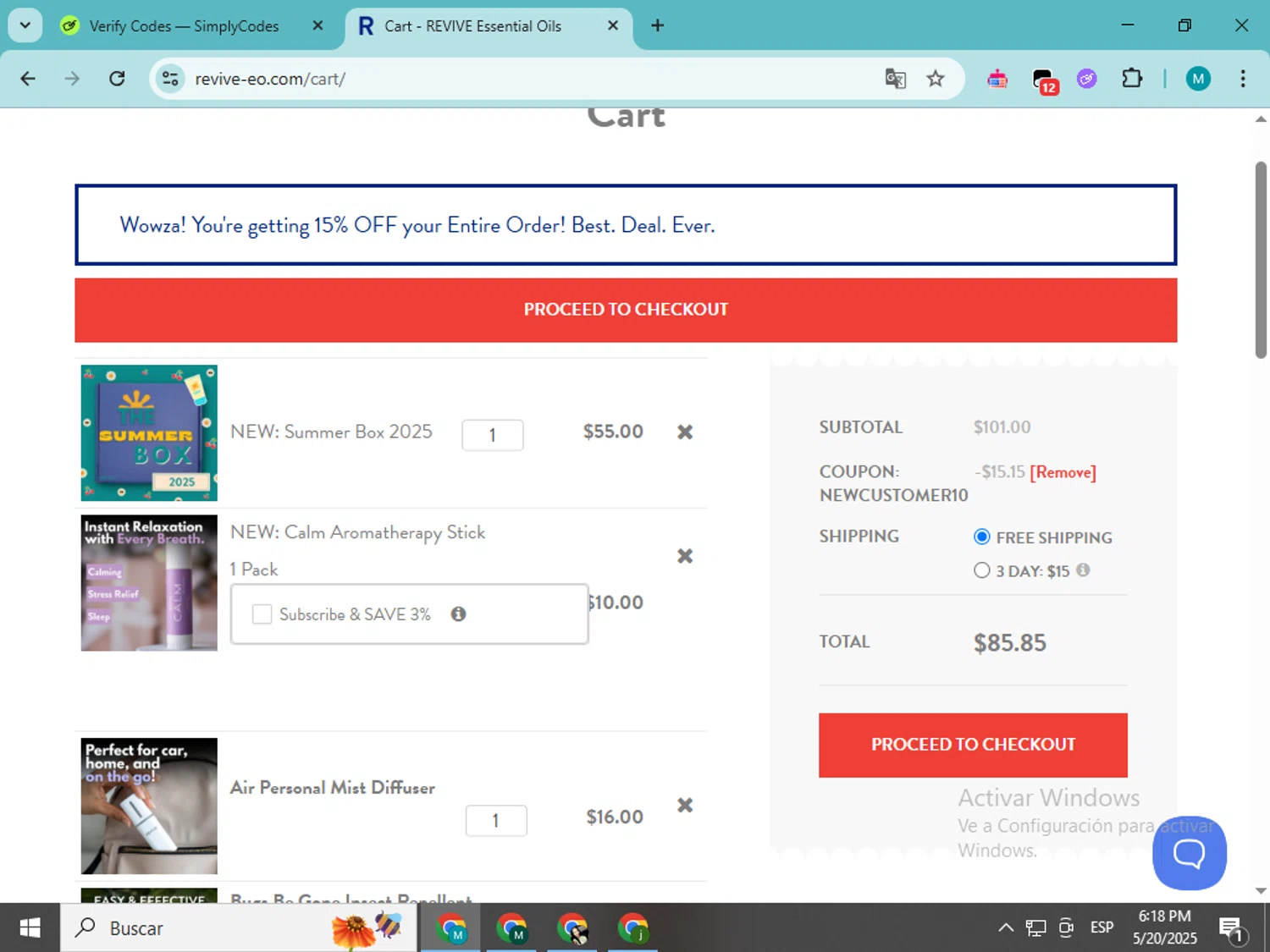Viewport: 1270px width, 952px height.
Task: Select the FREE SHIPPING option
Action: [981, 537]
